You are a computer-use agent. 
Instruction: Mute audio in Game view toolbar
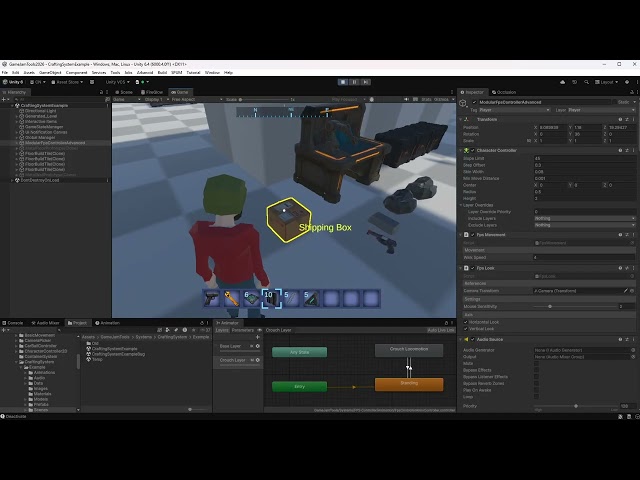[406, 99]
